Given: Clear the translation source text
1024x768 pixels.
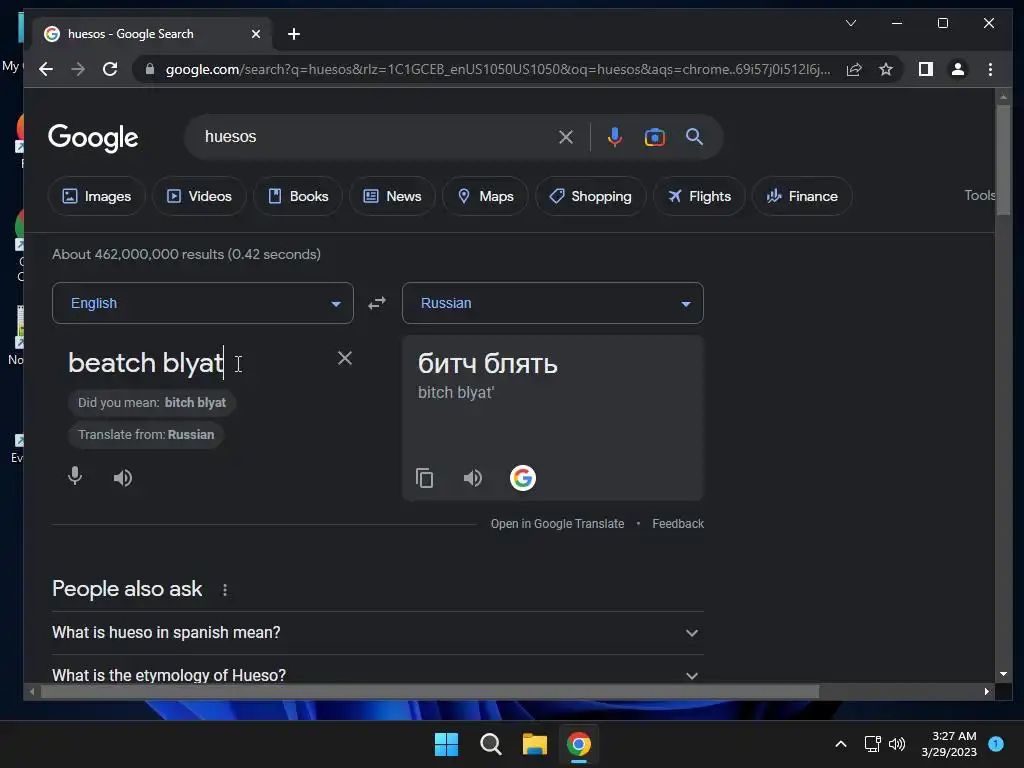Looking at the screenshot, I should coord(345,358).
